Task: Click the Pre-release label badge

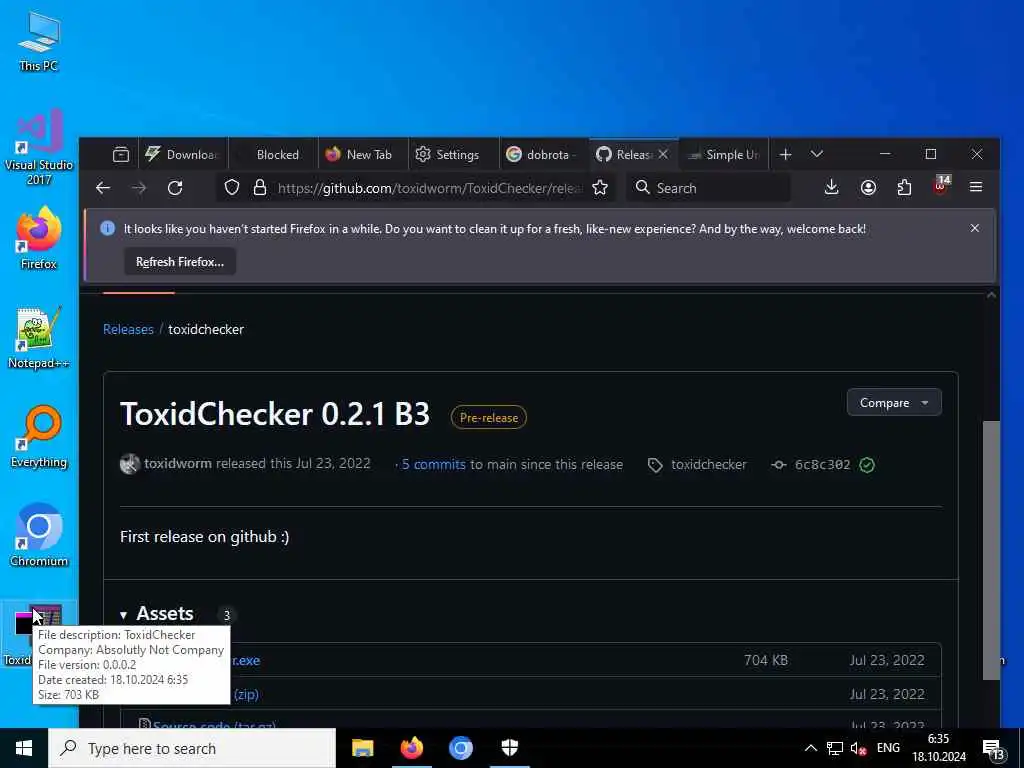Action: [x=488, y=417]
